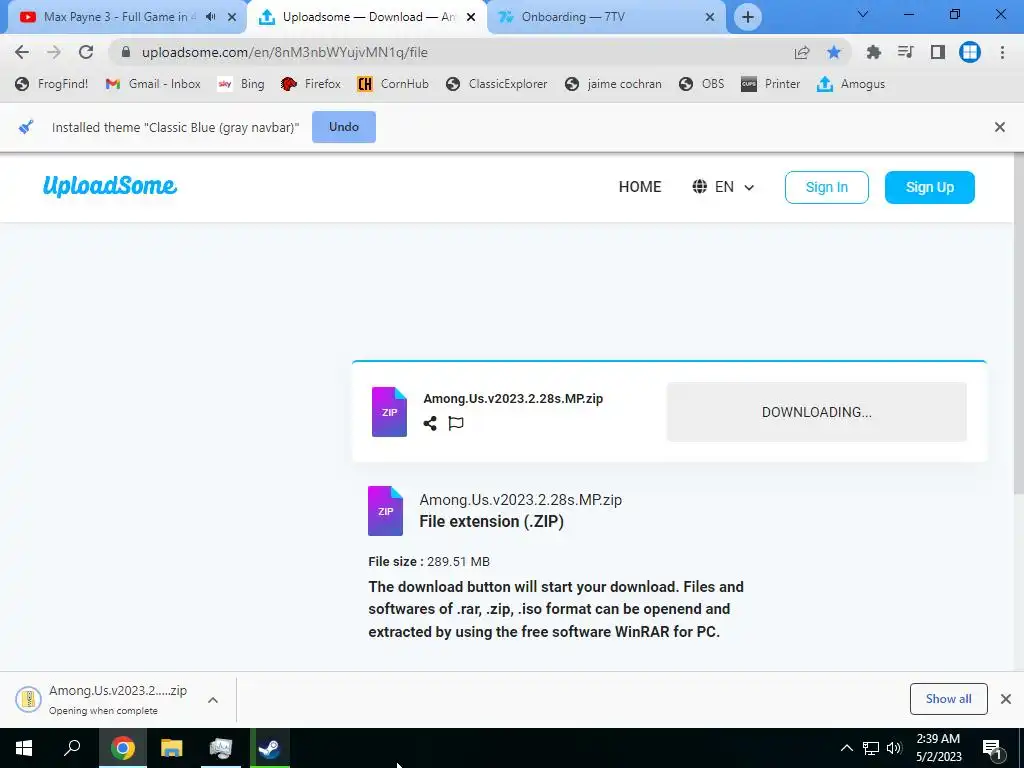Click the volume speaker tray icon
Image resolution: width=1024 pixels, height=768 pixels.
tap(894, 748)
